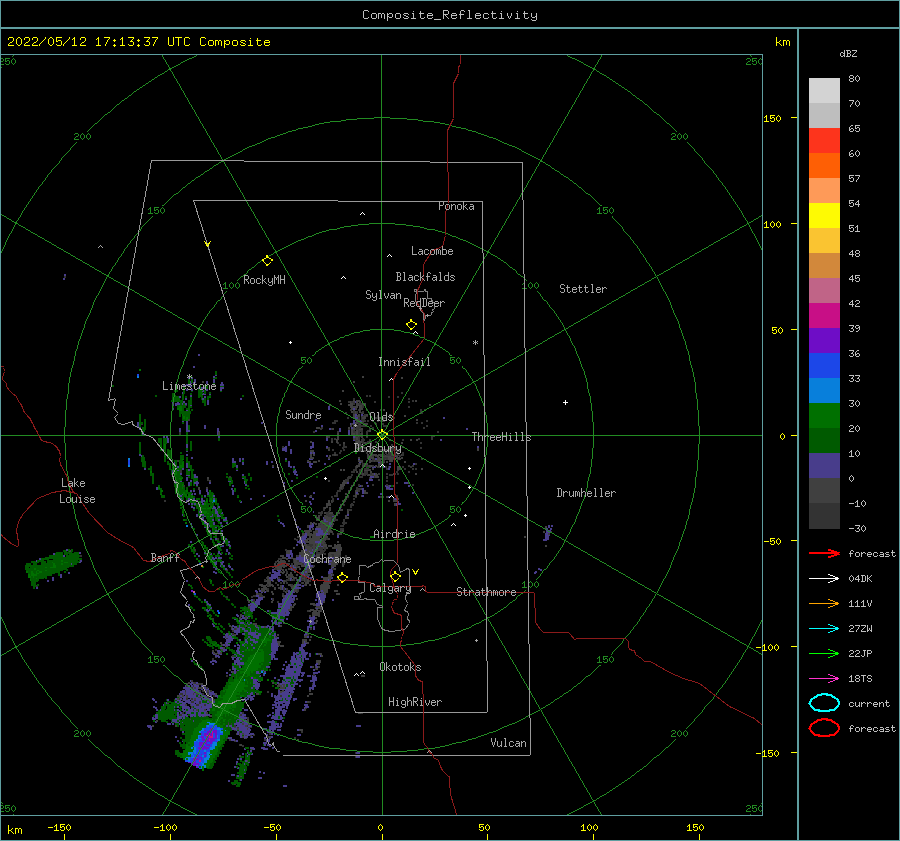900x841 pixels.
Task: Click the Vulcan city label
Action: pyautogui.click(x=508, y=743)
